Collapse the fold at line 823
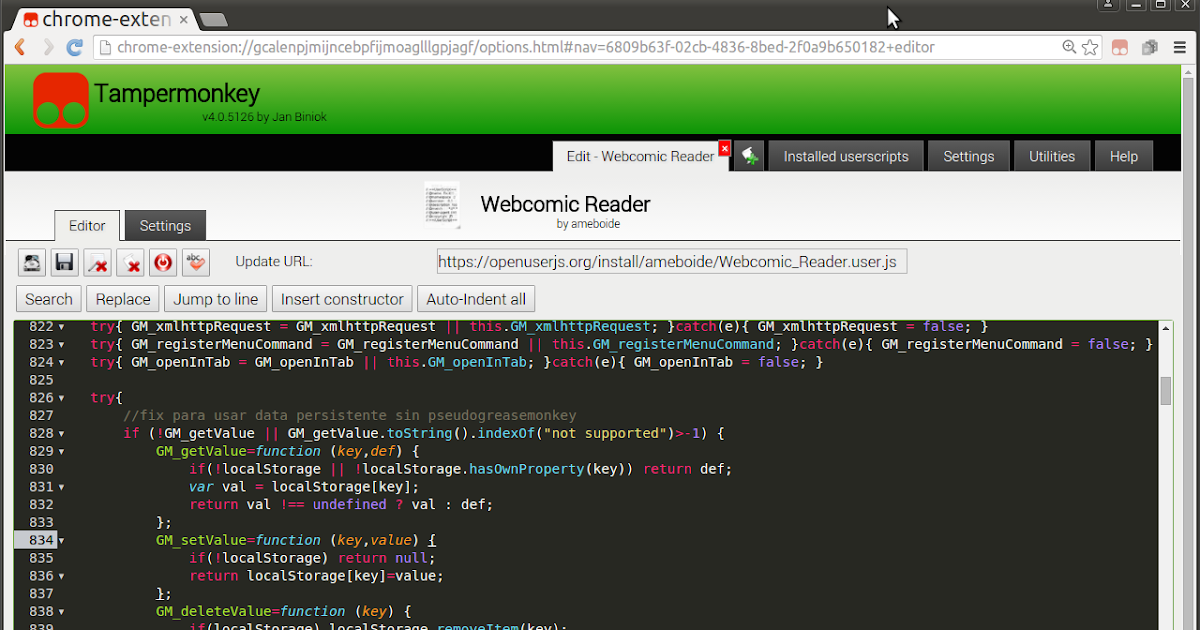 coord(61,345)
